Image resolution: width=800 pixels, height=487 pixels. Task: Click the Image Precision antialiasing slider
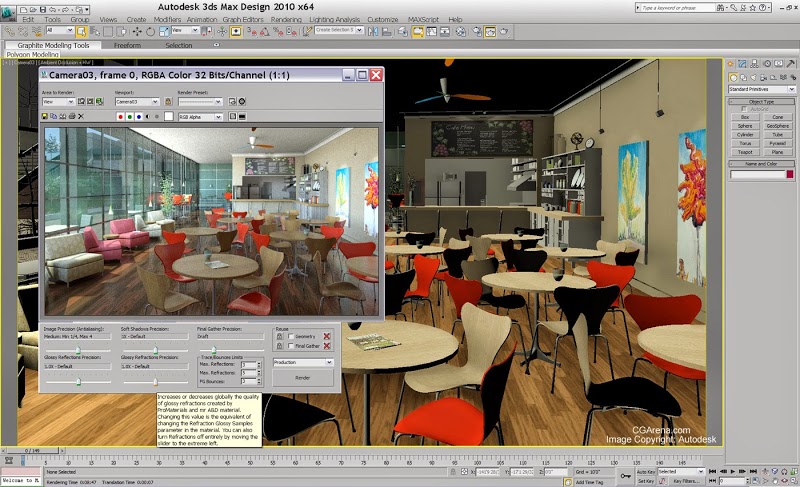[x=78, y=350]
